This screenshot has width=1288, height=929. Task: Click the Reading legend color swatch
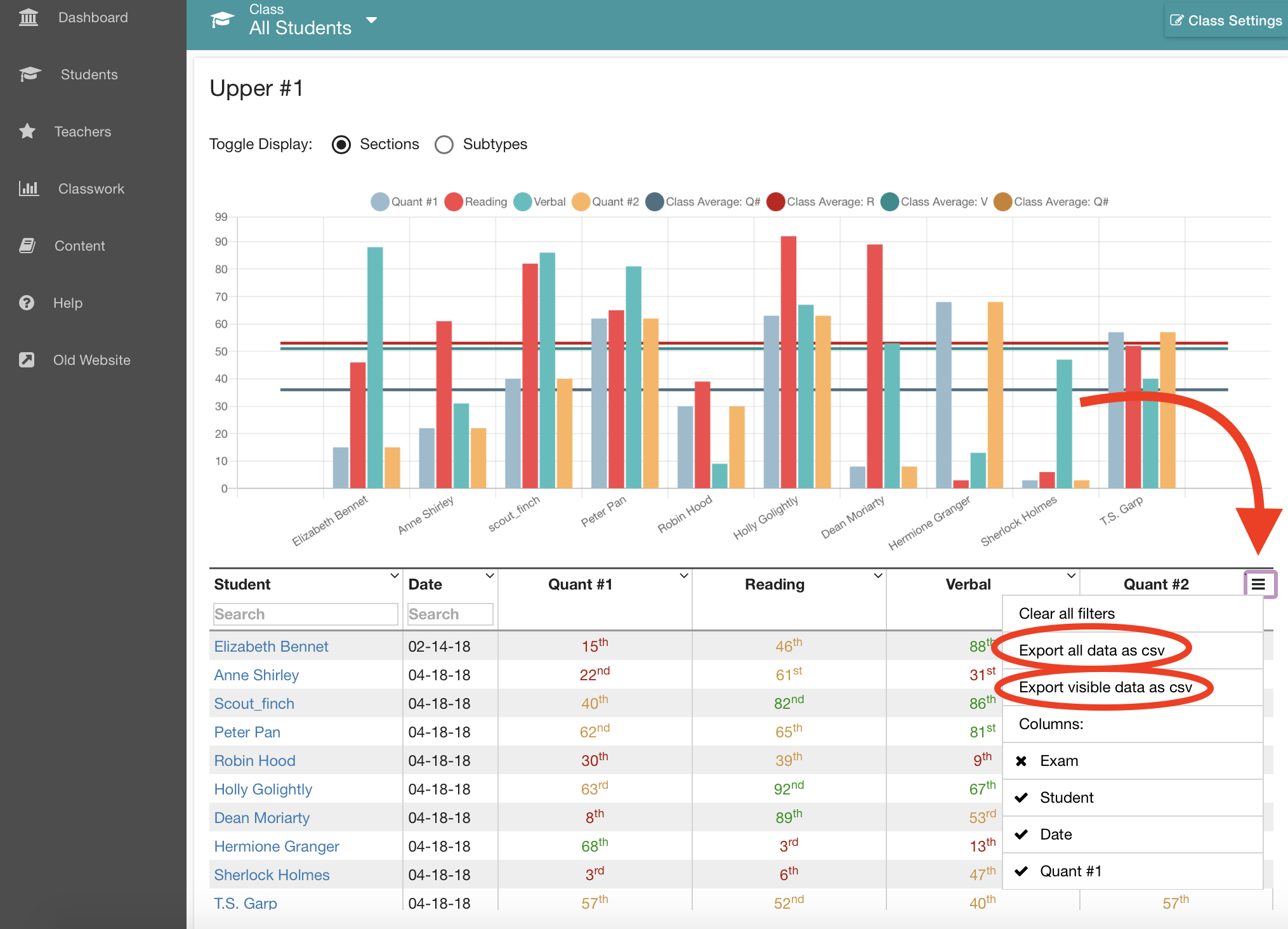(x=454, y=202)
